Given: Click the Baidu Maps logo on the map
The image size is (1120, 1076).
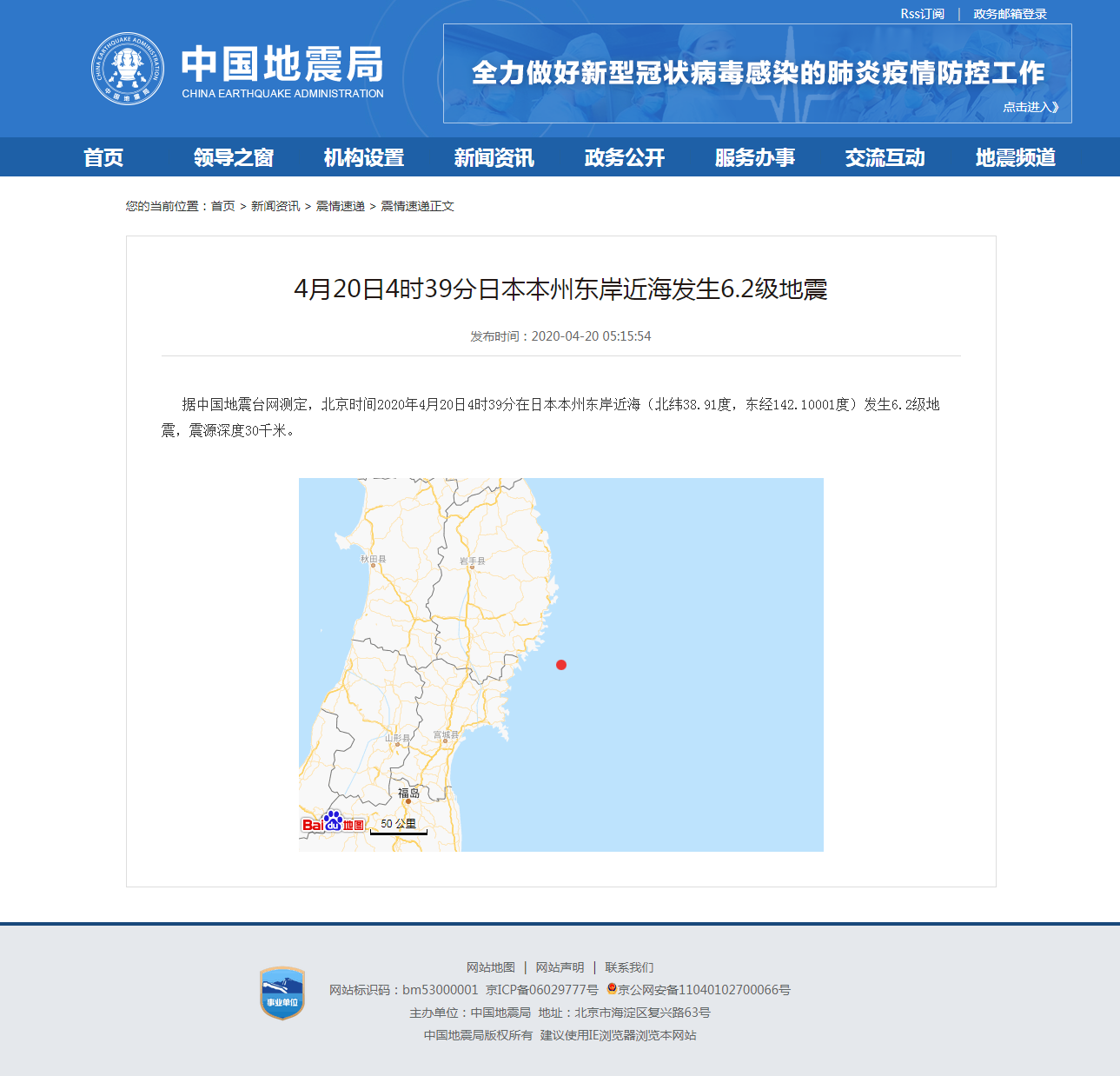Looking at the screenshot, I should tap(332, 822).
